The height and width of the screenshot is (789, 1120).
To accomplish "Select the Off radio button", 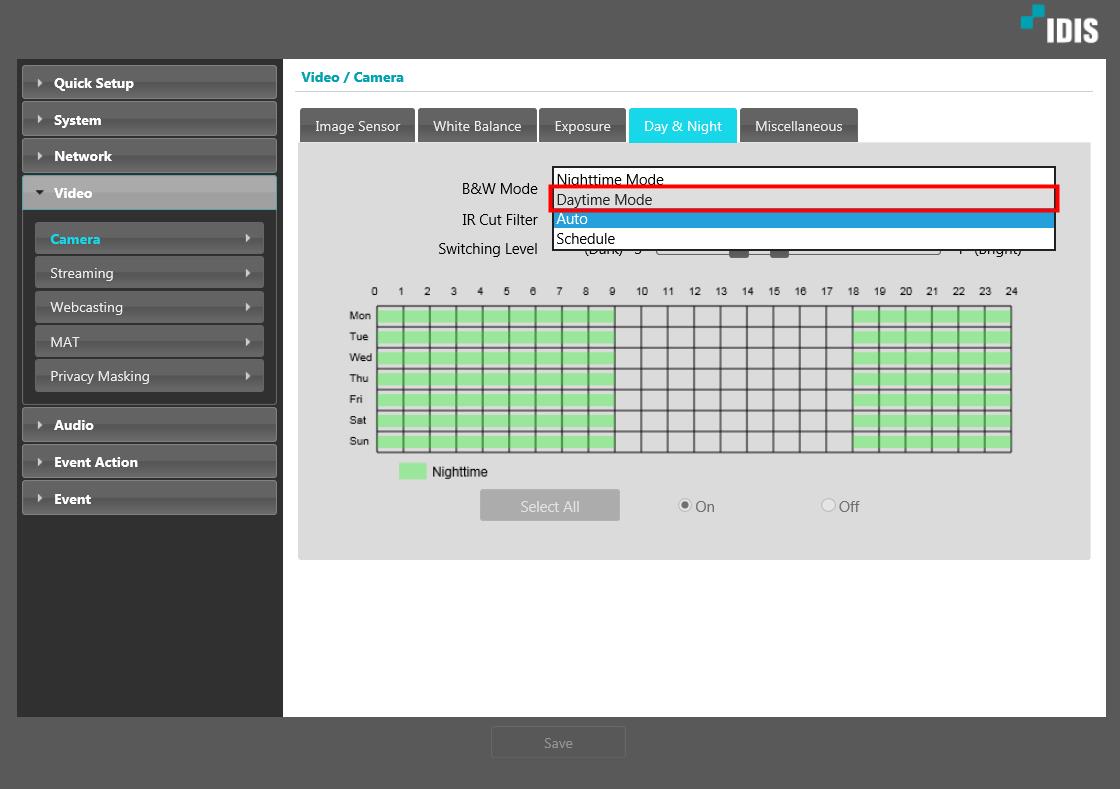I will [828, 506].
